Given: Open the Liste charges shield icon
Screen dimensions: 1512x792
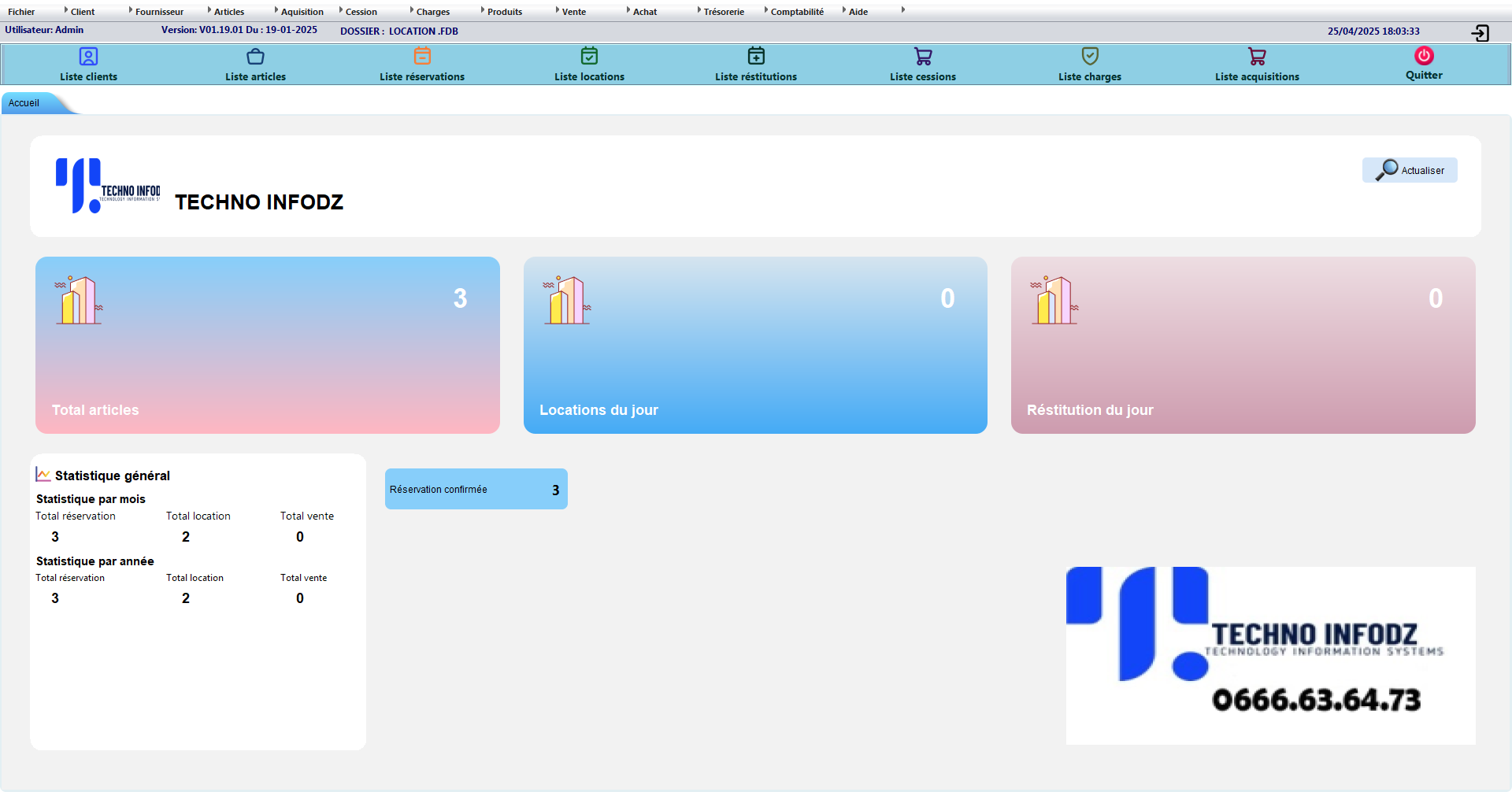Looking at the screenshot, I should click(x=1090, y=56).
